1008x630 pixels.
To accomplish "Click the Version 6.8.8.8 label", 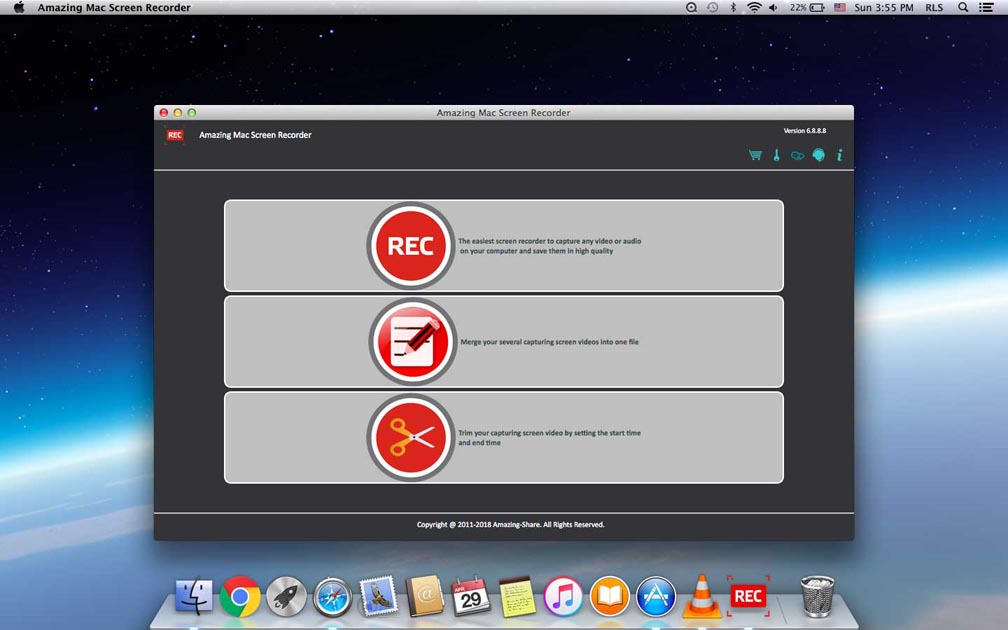I will tap(804, 130).
